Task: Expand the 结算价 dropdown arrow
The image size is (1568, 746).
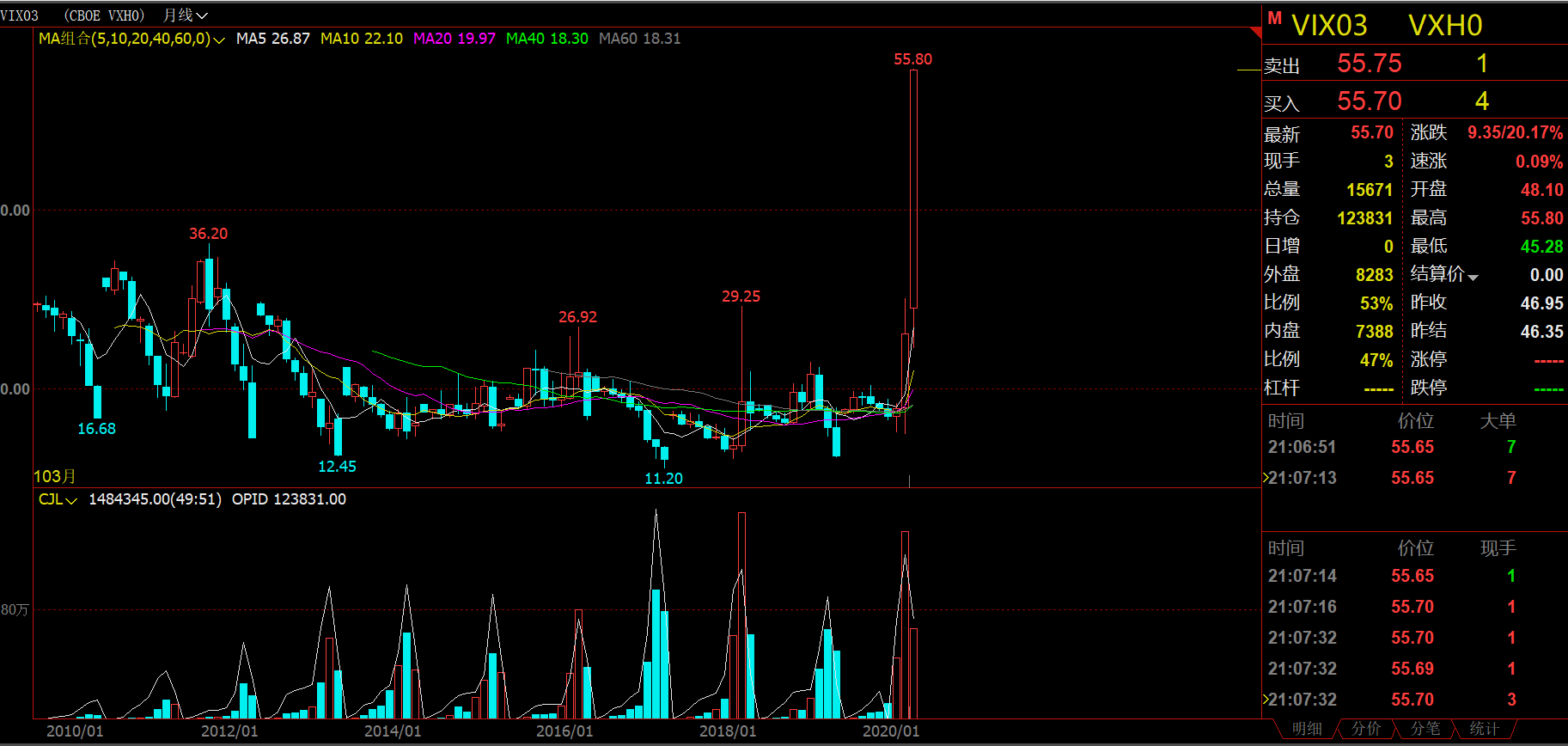Action: coord(1473,277)
